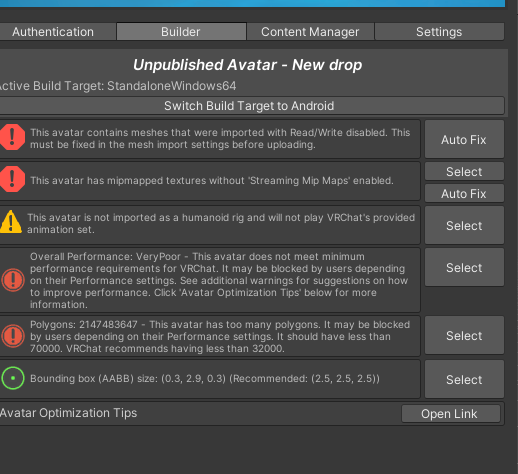Click the Overall Performance message text
The height and width of the screenshot is (474, 518).
pos(219,280)
